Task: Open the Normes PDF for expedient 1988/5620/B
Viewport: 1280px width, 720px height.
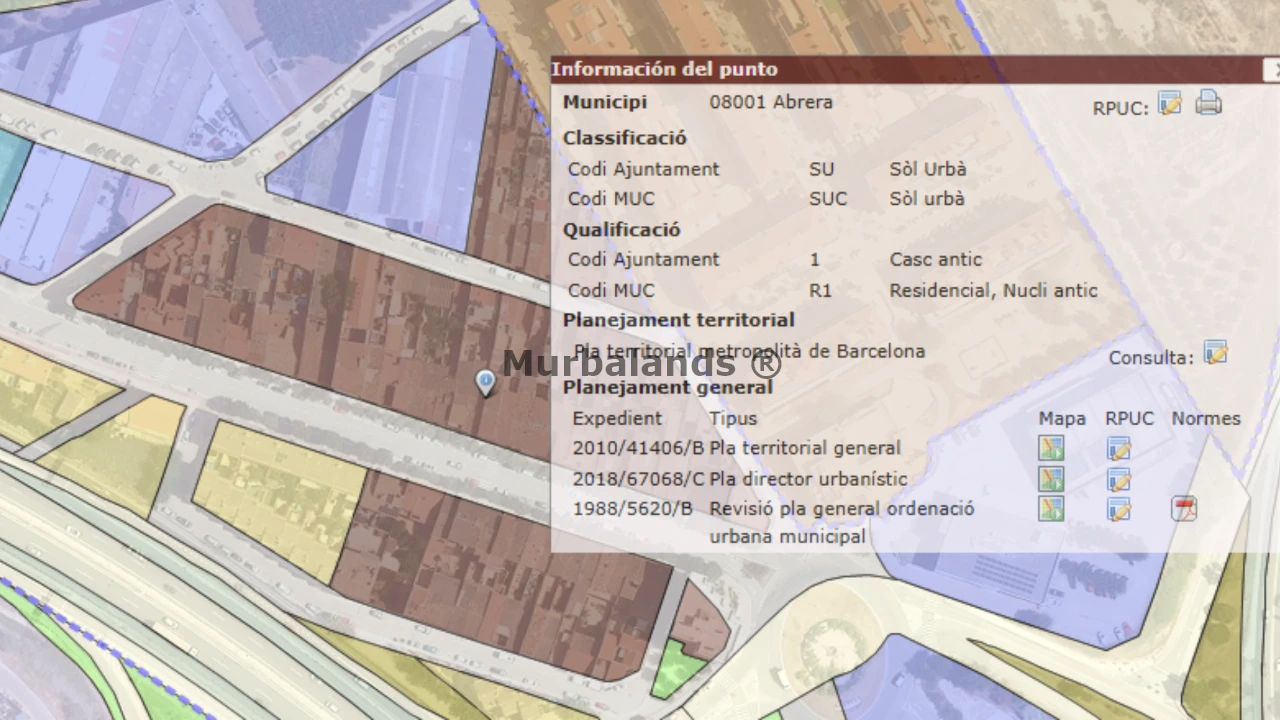Action: click(1184, 509)
